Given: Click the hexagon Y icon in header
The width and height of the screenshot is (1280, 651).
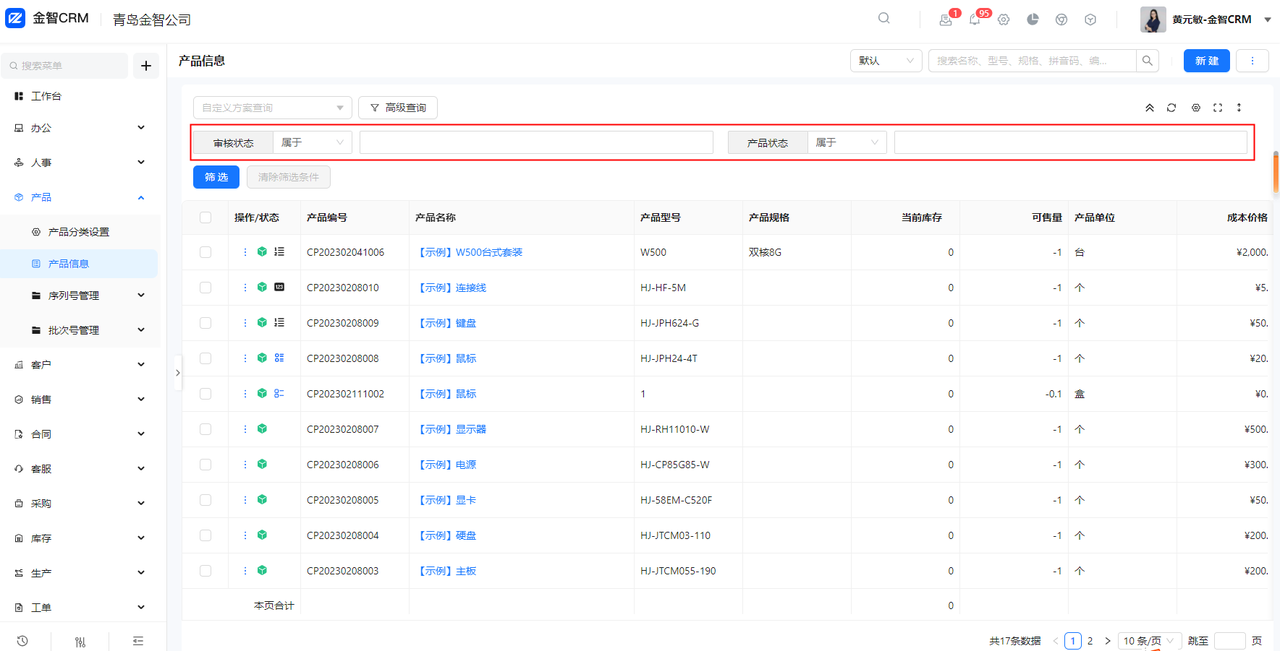Looking at the screenshot, I should (x=1091, y=19).
